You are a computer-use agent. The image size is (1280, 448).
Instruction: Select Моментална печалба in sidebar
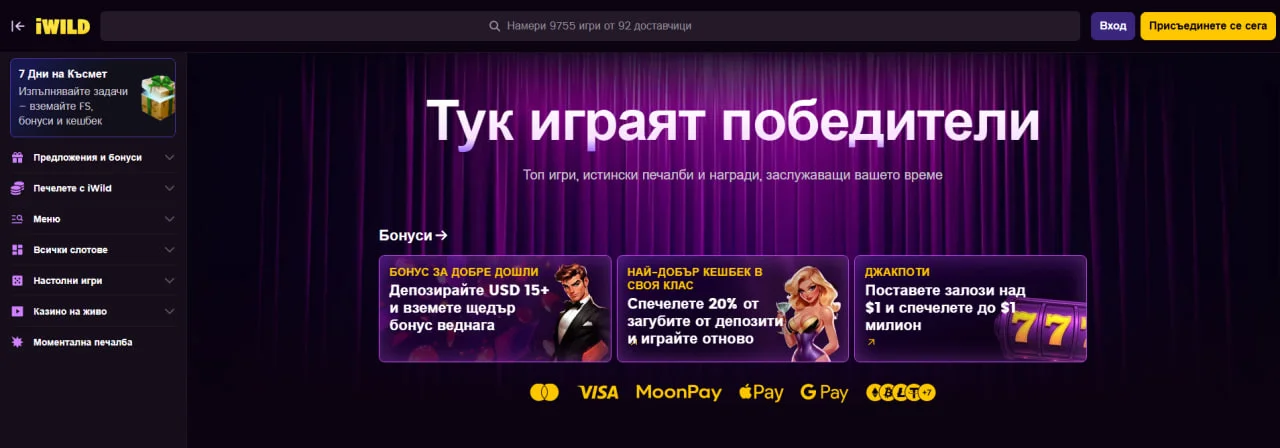coord(92,342)
